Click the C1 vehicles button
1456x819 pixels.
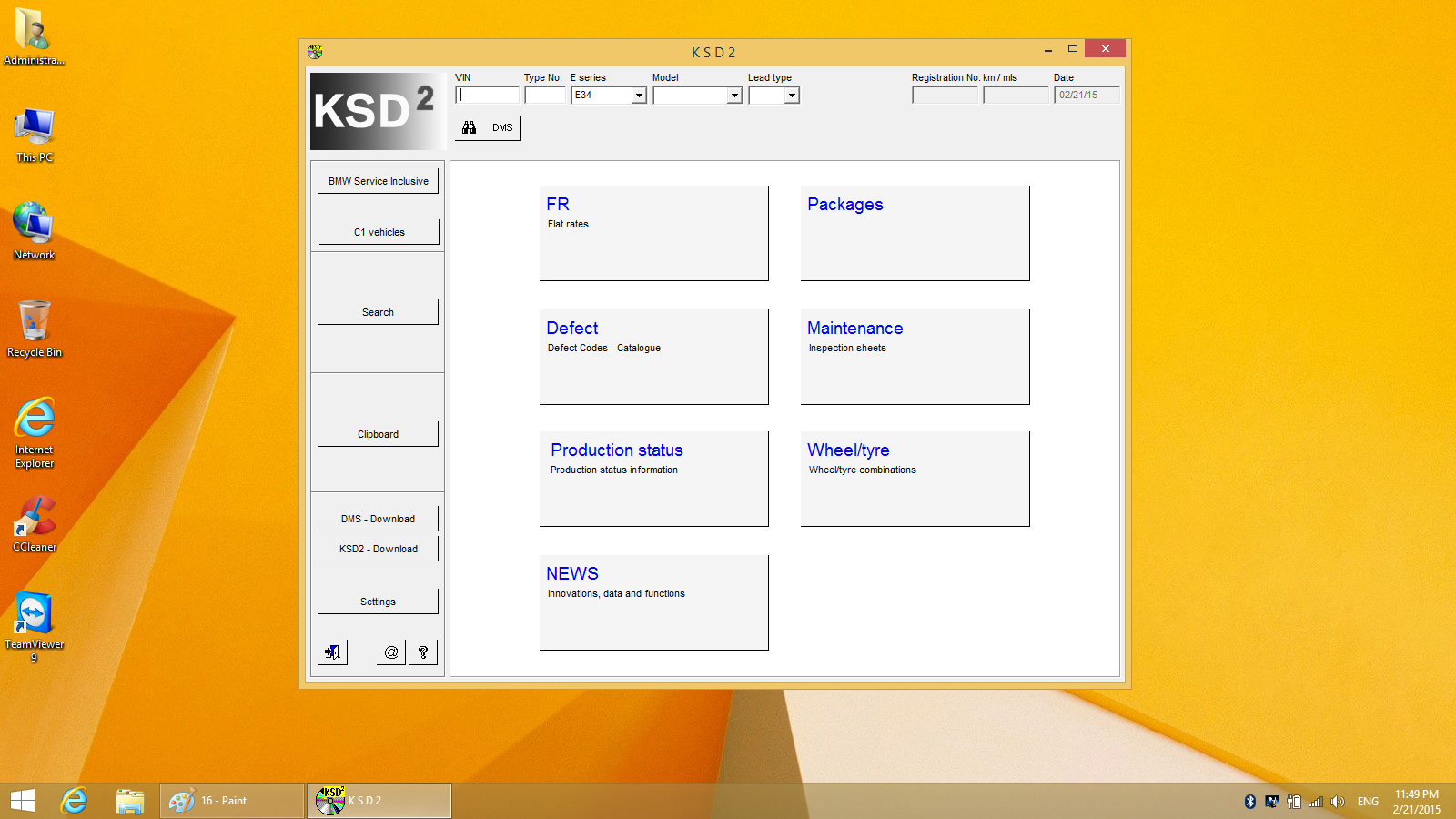pyautogui.click(x=379, y=232)
